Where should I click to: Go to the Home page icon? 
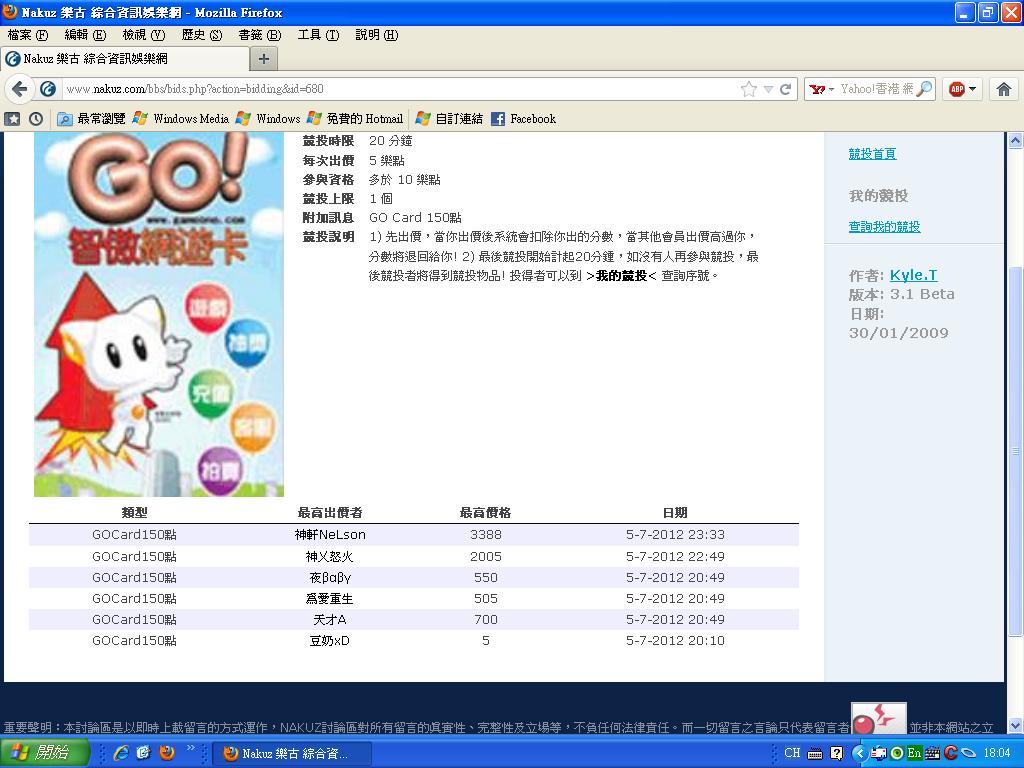click(x=1004, y=89)
